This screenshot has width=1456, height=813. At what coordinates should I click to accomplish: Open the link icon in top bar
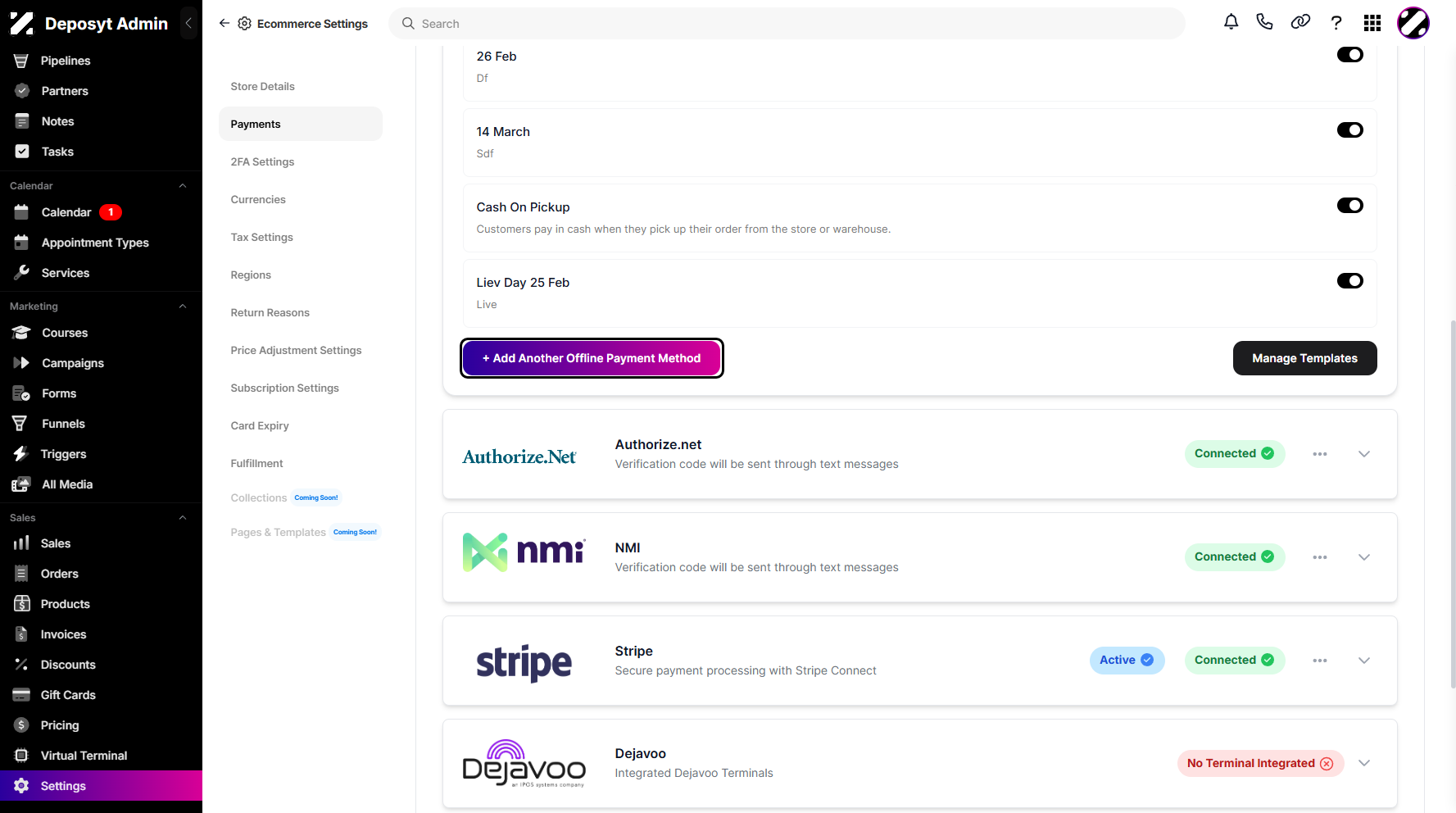1300,23
